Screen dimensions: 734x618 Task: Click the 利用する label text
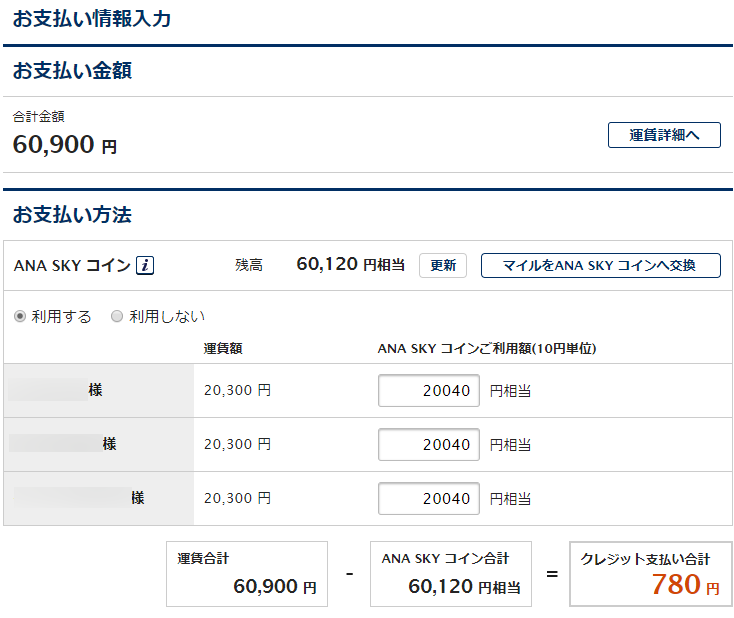click(x=61, y=316)
